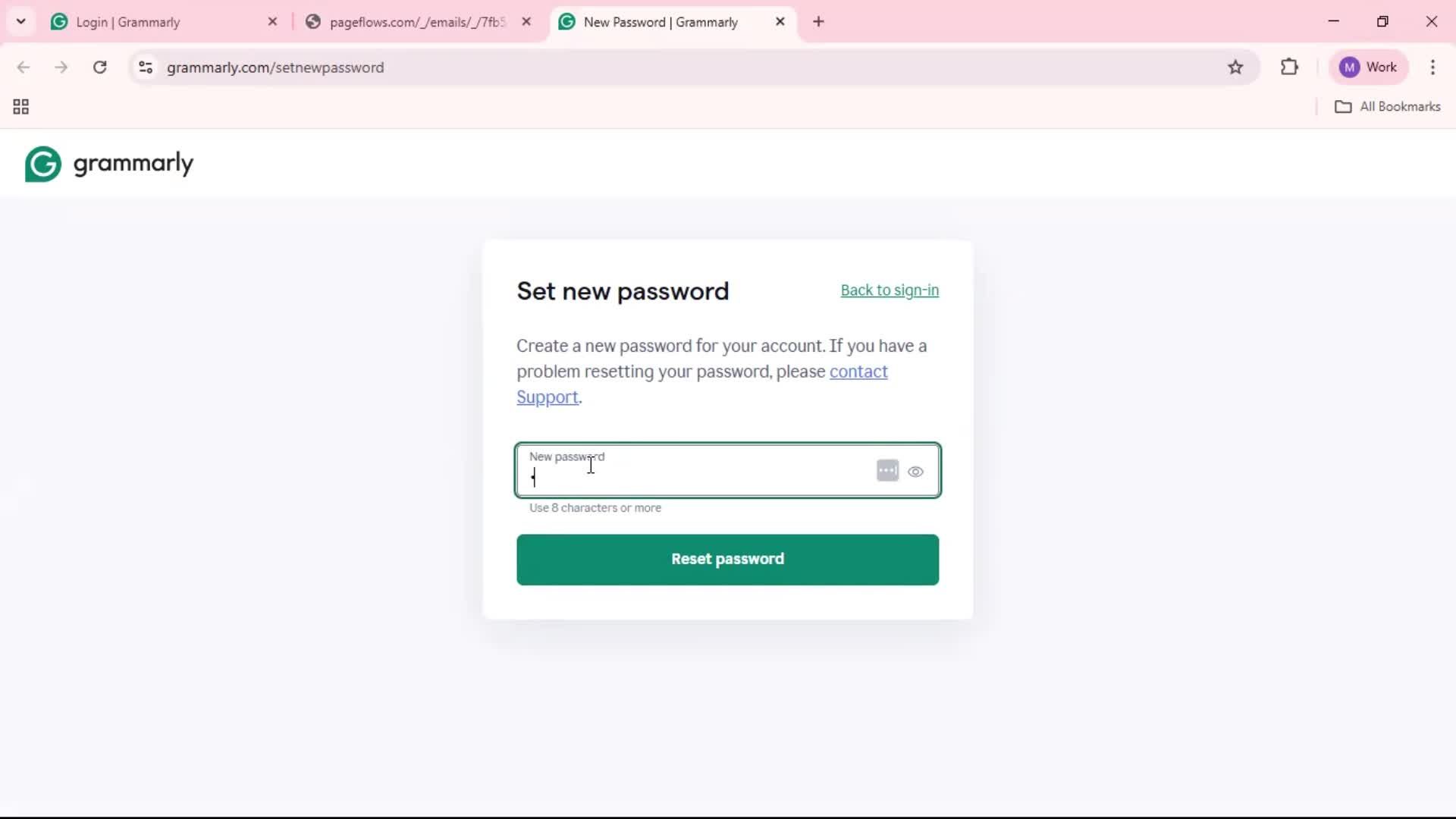1456x819 pixels.
Task: Switch to the pageflows.com emails tab
Action: 416,22
